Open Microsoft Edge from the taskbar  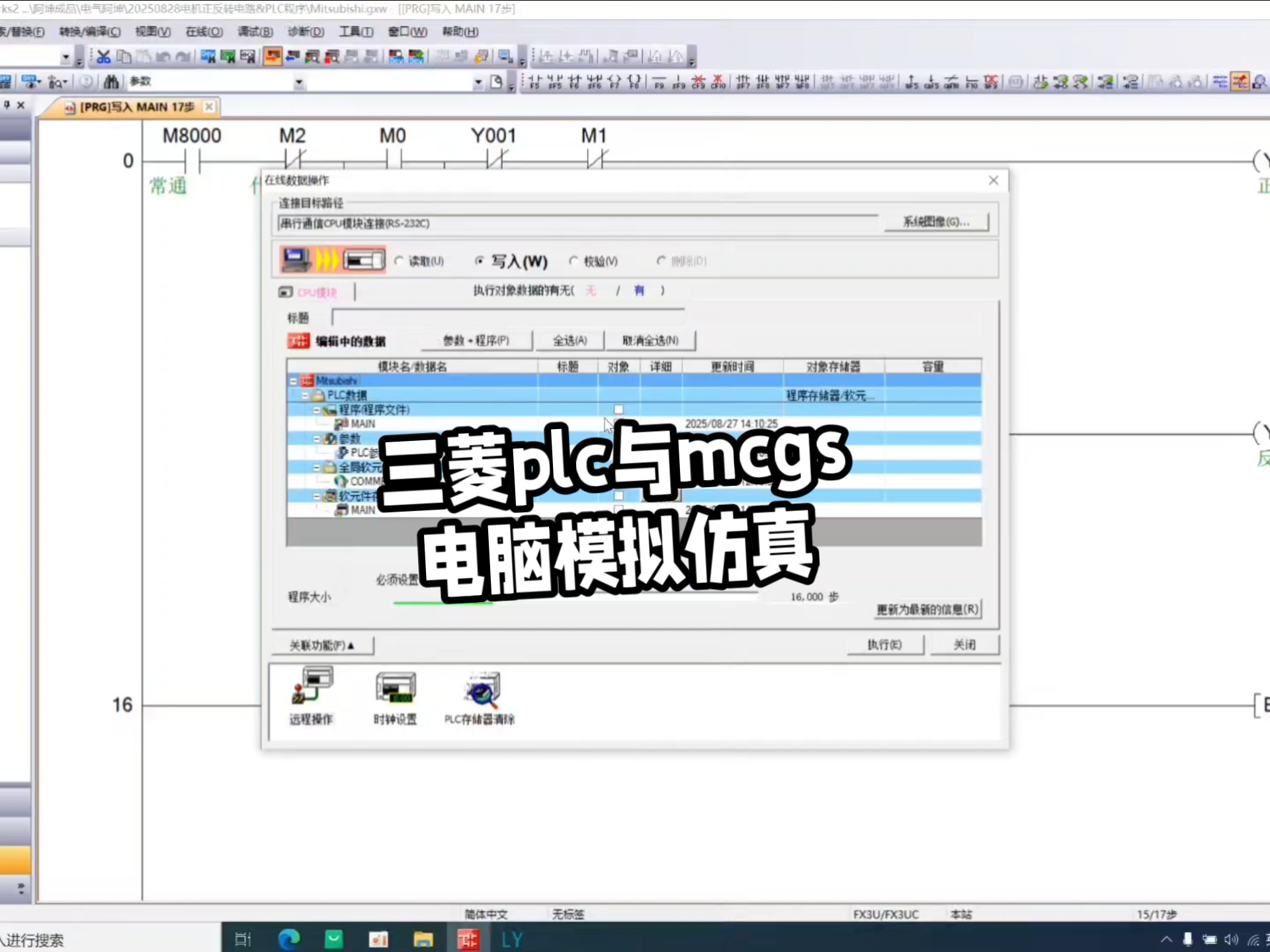point(289,939)
